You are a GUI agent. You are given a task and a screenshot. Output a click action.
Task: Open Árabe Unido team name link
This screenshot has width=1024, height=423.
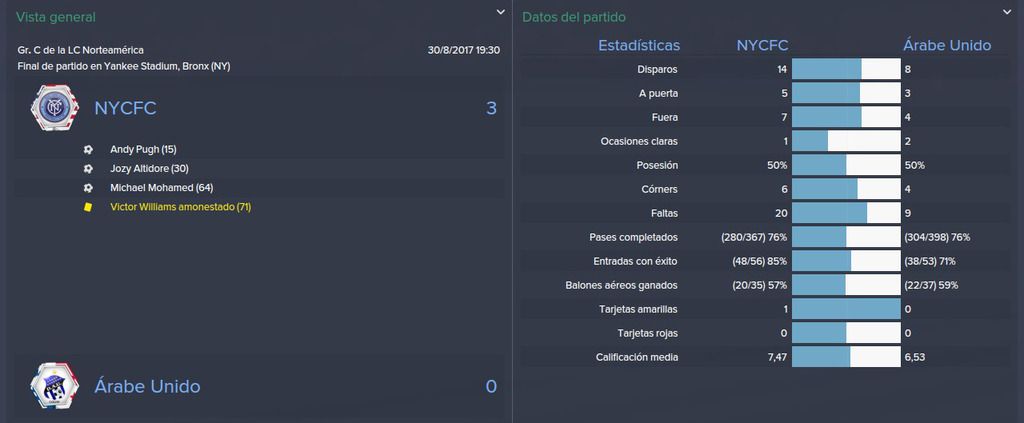click(x=147, y=386)
